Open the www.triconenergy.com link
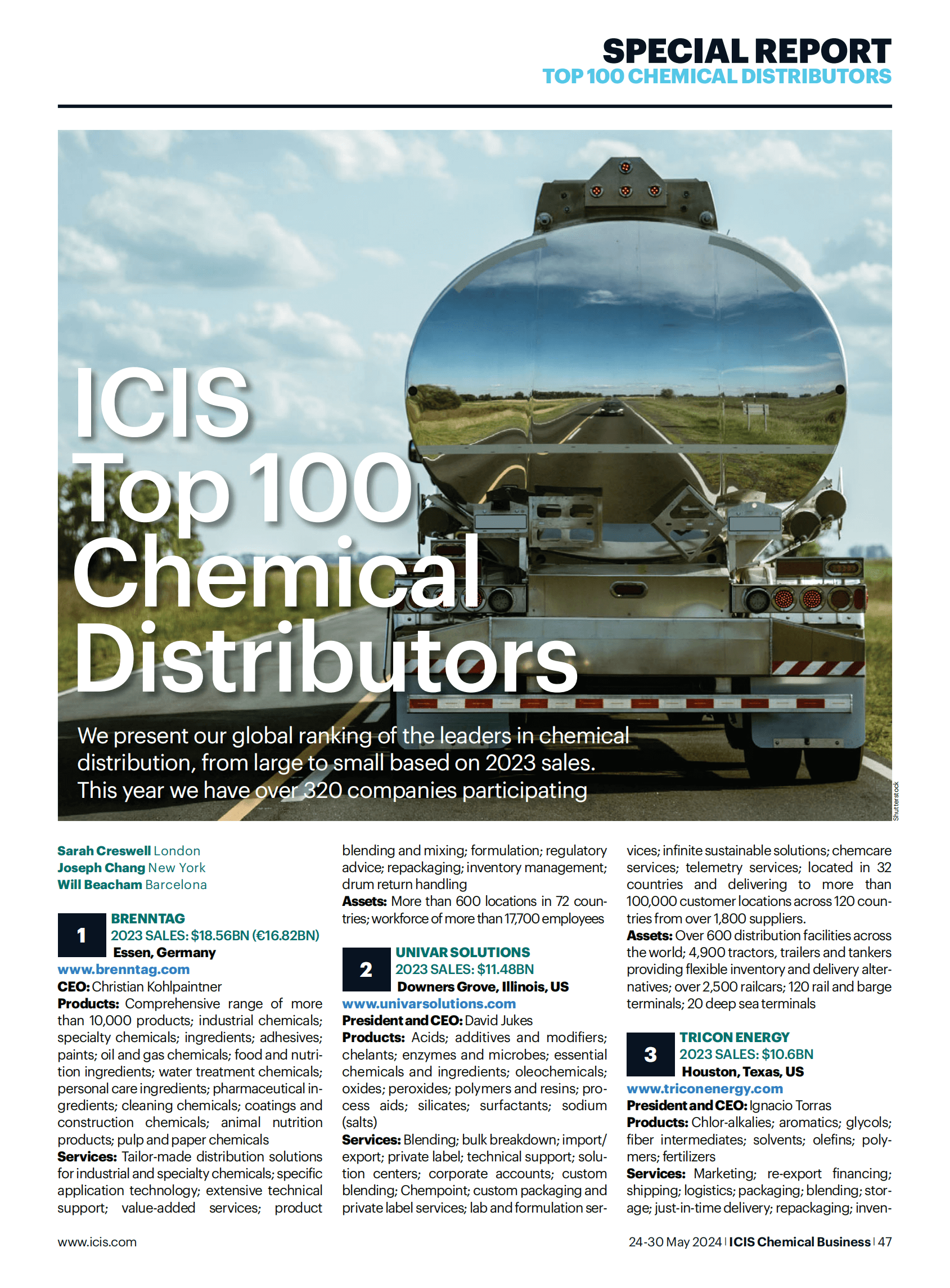 [x=705, y=1088]
